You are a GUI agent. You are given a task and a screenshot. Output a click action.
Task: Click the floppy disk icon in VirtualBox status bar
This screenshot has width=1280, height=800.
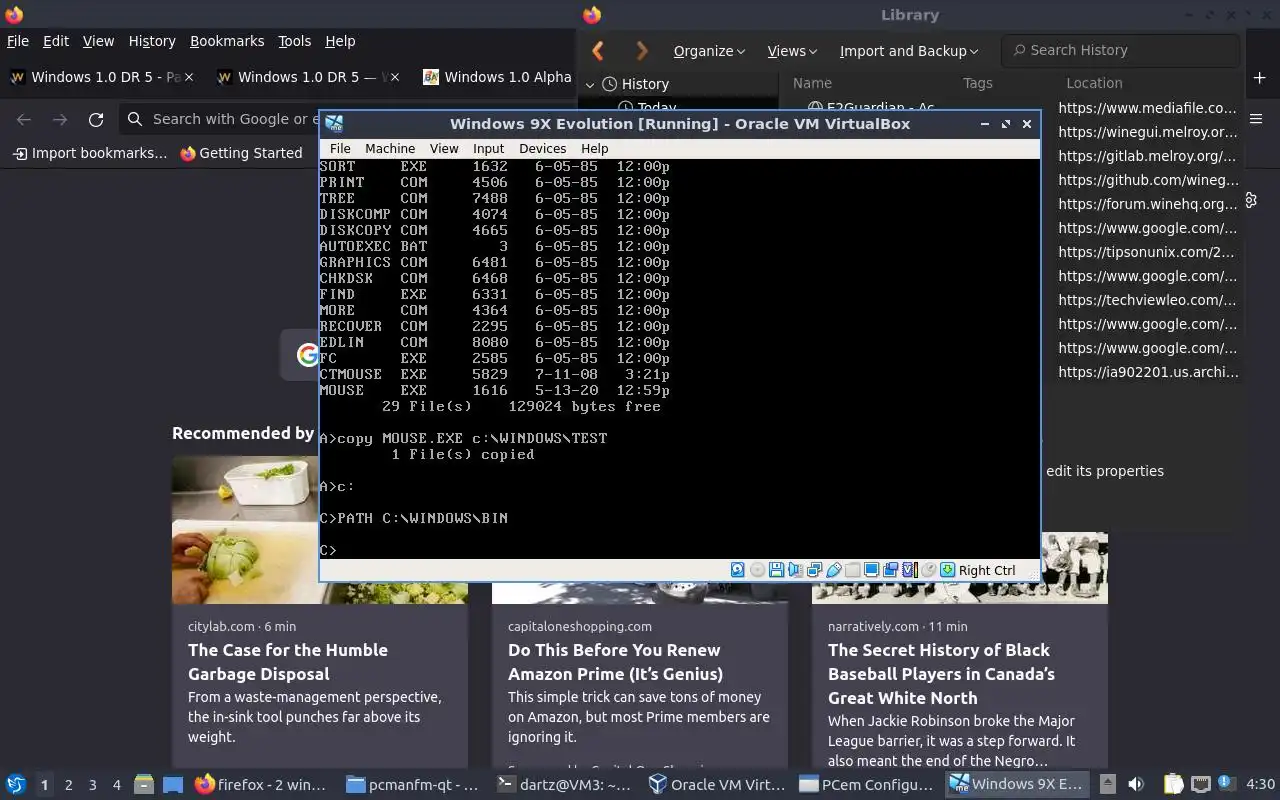(x=776, y=570)
